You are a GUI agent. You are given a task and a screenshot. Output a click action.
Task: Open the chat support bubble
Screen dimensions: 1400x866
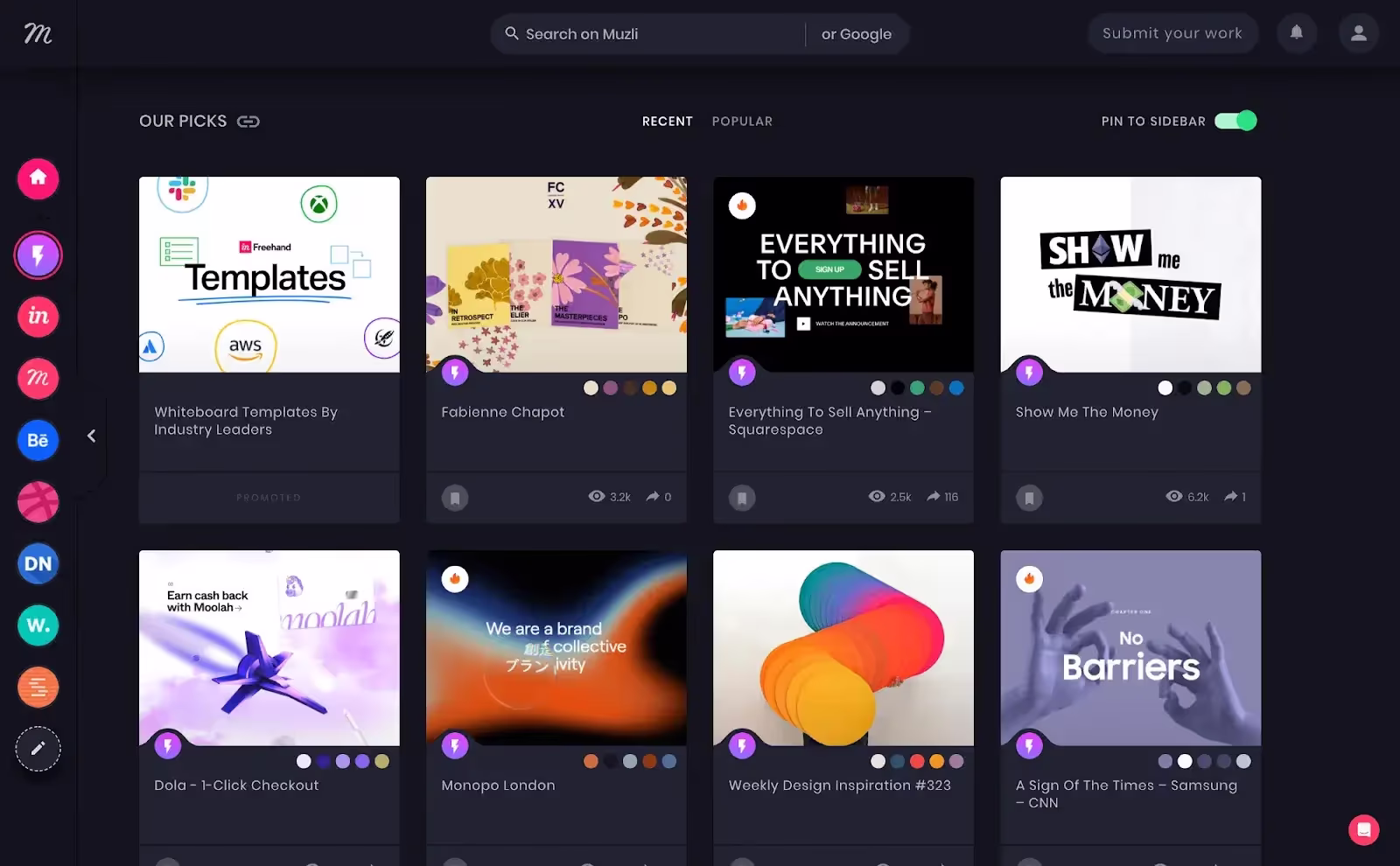[x=1363, y=829]
